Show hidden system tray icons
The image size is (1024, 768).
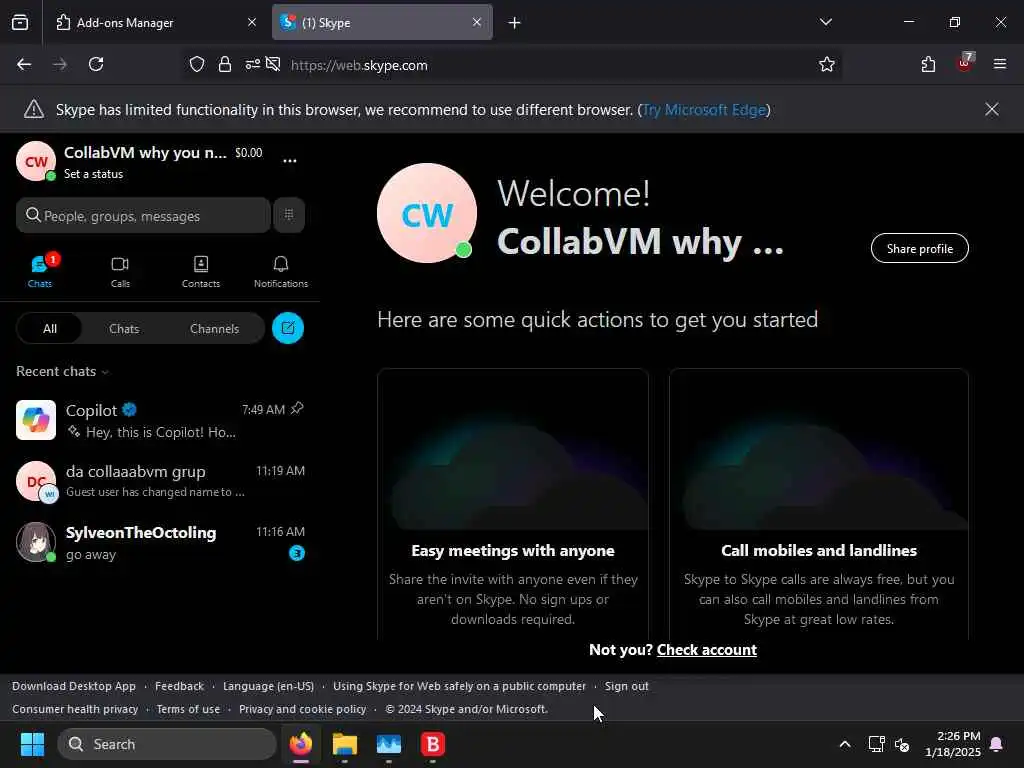pos(844,744)
